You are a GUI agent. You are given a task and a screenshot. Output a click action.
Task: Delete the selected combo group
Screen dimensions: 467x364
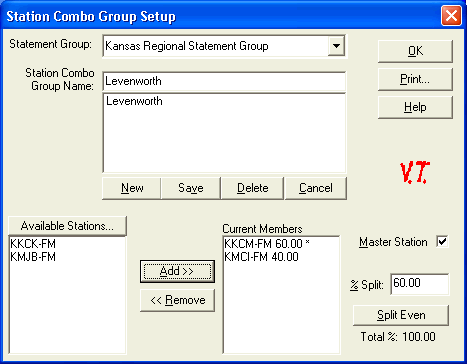click(x=253, y=188)
